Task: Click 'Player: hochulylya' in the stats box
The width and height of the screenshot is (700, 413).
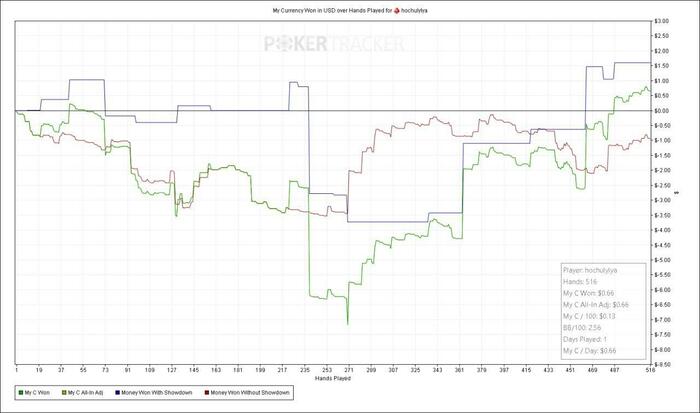Action: (x=590, y=271)
